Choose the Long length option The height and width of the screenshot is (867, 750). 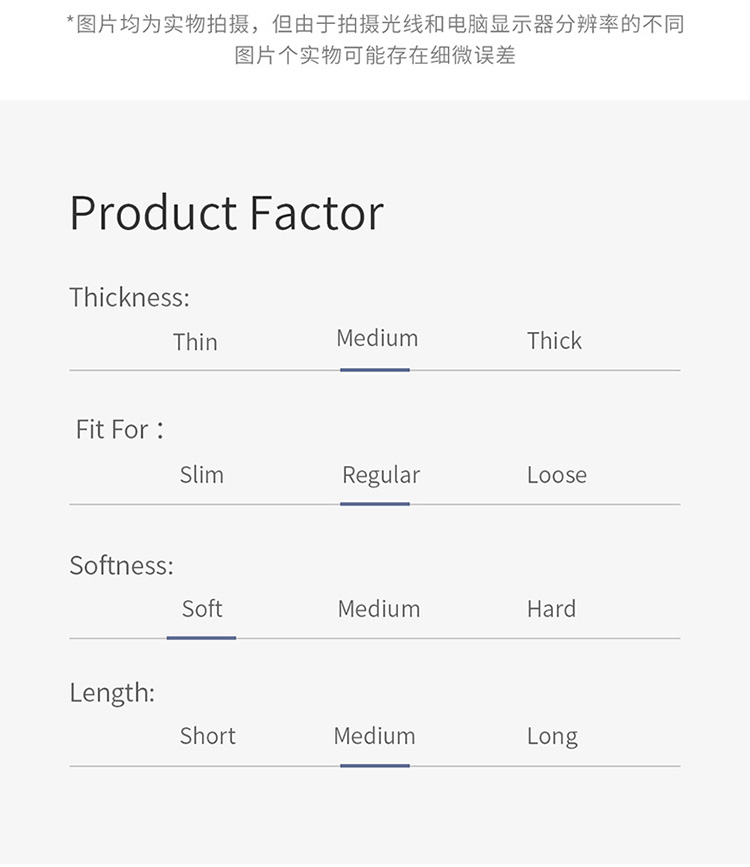(552, 737)
